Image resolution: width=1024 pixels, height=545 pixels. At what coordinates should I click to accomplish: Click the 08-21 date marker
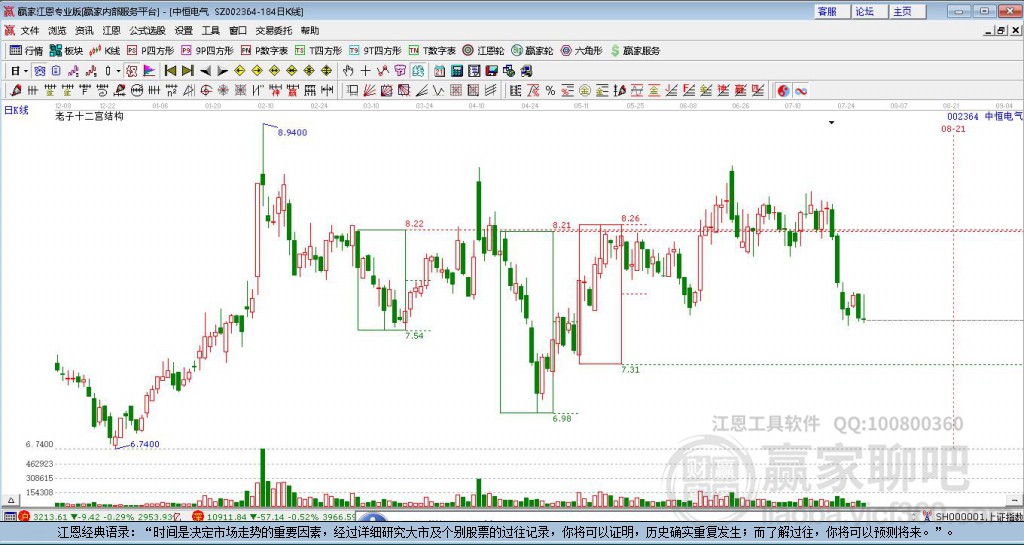(953, 129)
